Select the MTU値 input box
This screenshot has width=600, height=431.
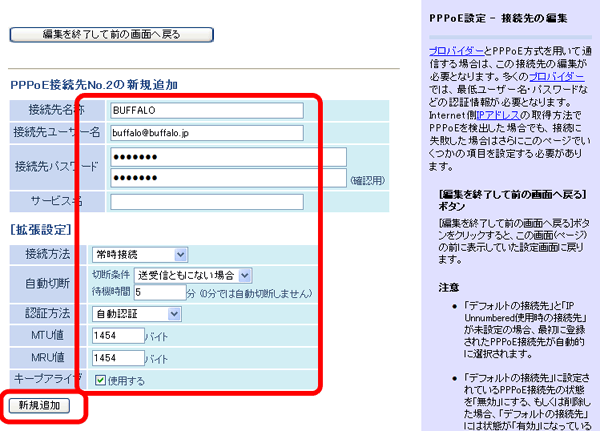(117, 336)
